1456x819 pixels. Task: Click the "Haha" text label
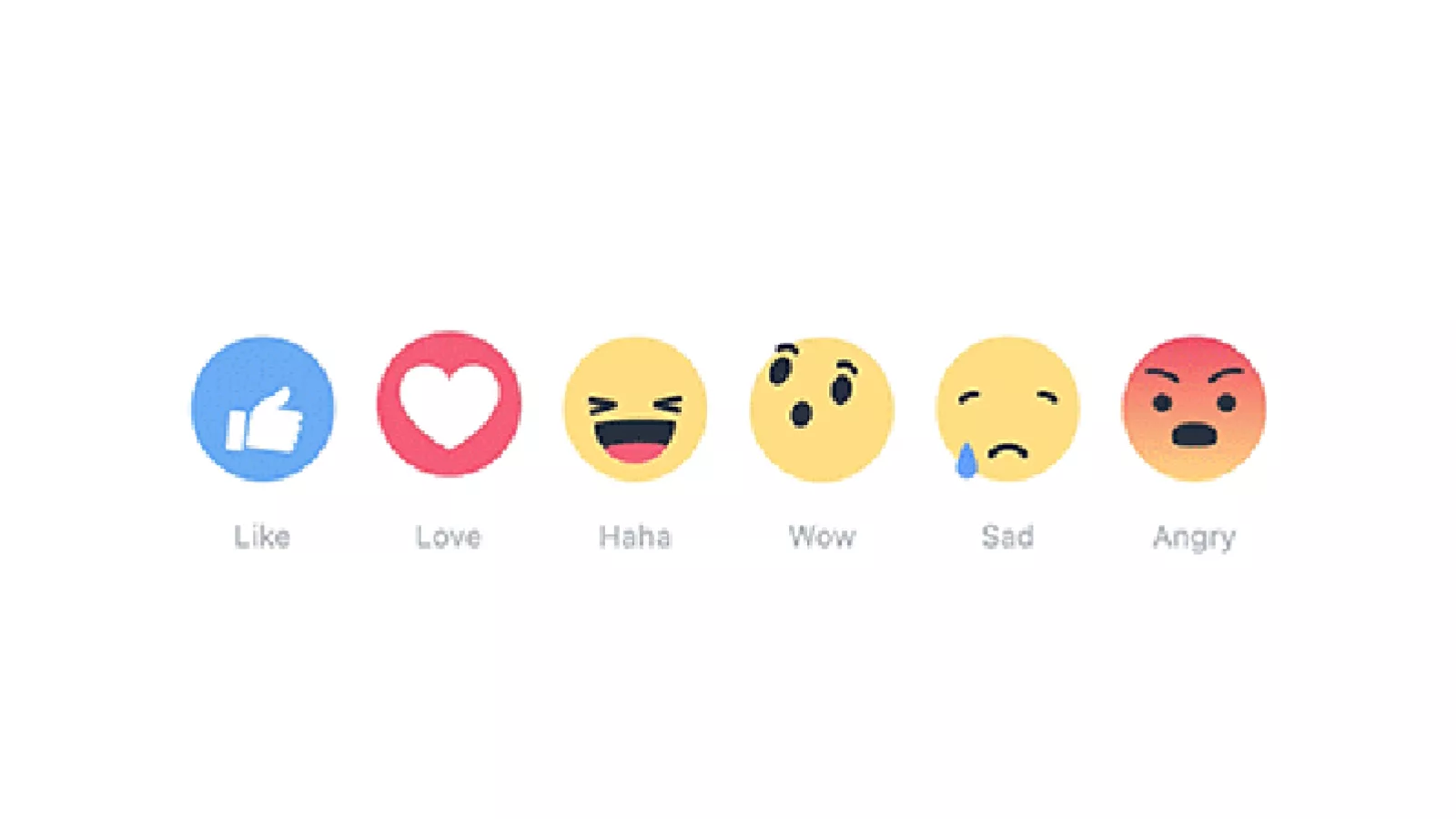point(635,537)
